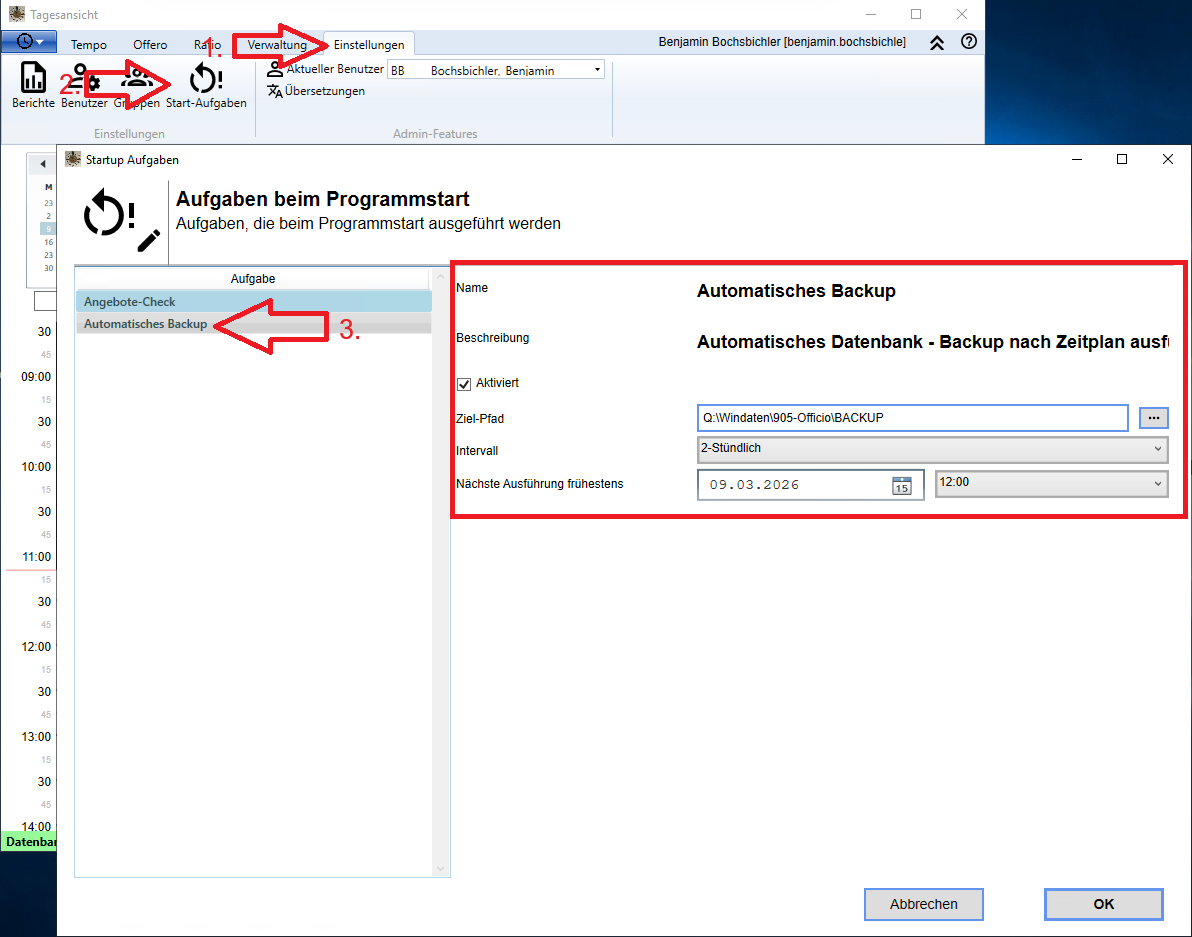Image resolution: width=1192 pixels, height=937 pixels.
Task: Open the Aktueller Benutzer dropdown
Action: tap(597, 70)
